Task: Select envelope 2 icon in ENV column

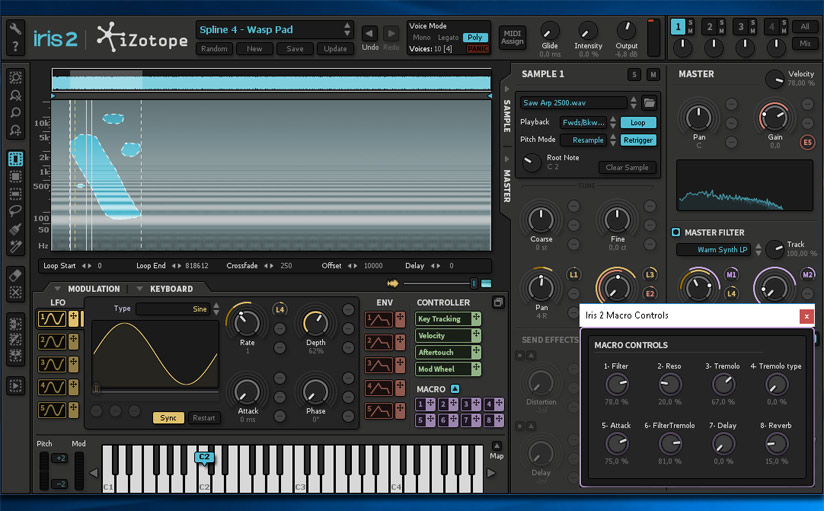Action: point(378,342)
